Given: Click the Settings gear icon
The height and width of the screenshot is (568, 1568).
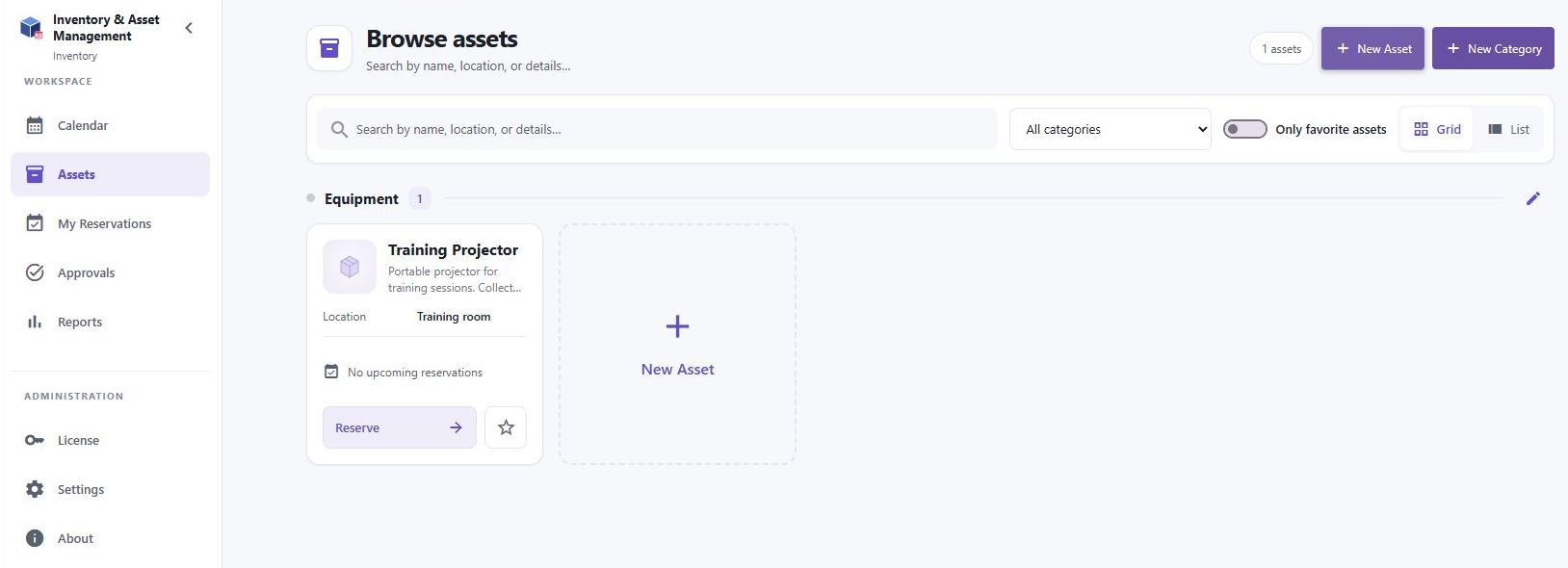Looking at the screenshot, I should point(35,489).
